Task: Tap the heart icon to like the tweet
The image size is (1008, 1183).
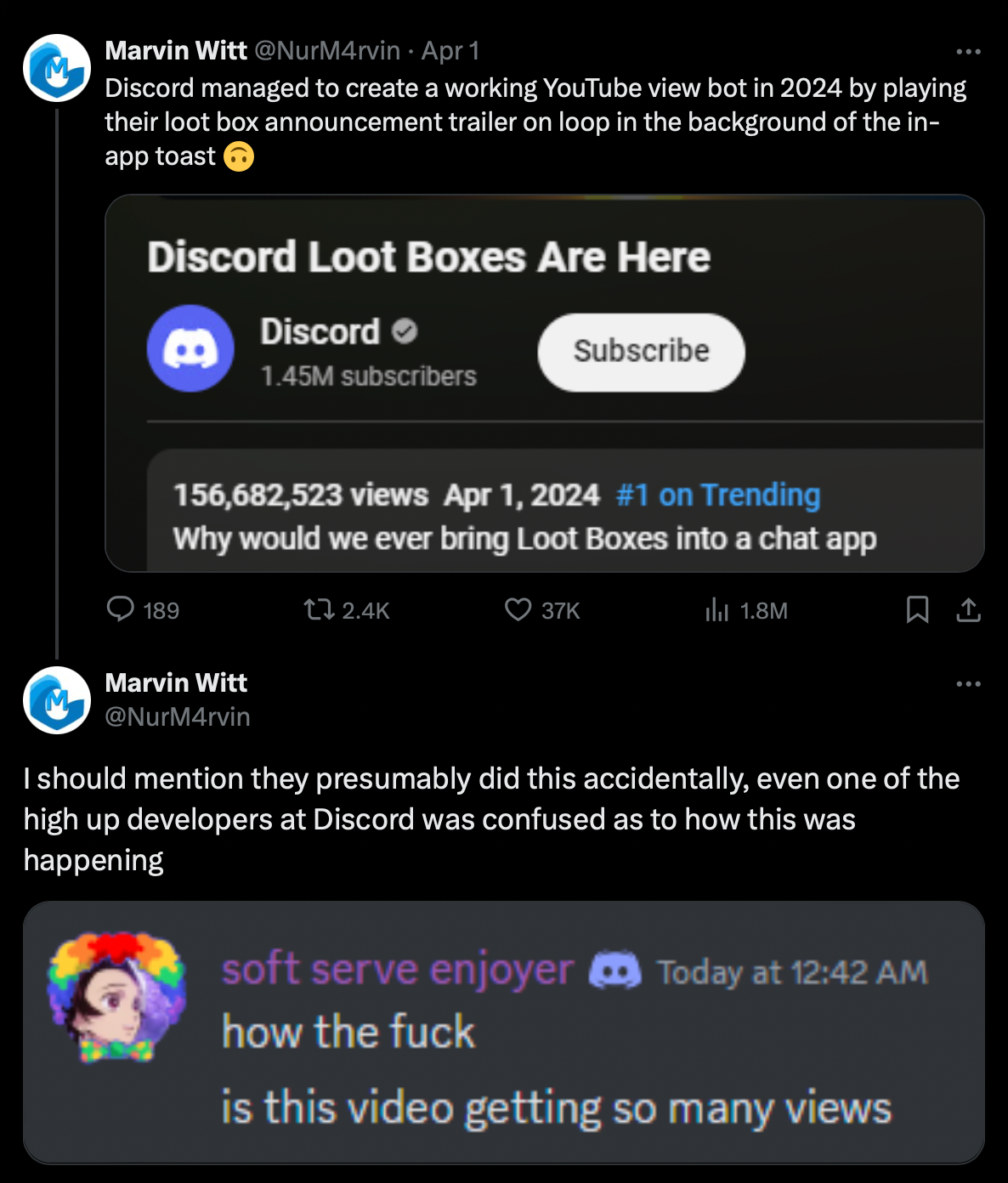Action: pyautogui.click(x=519, y=608)
